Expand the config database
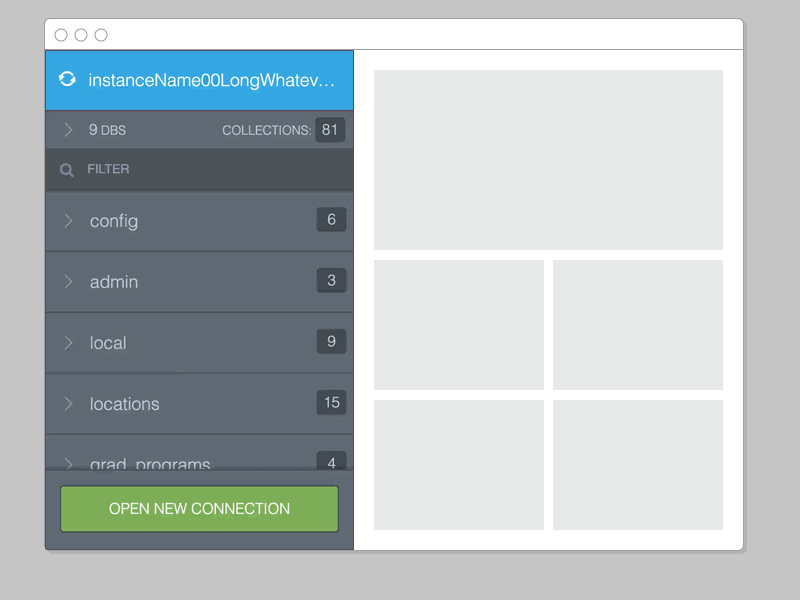800x600 pixels. coord(67,220)
